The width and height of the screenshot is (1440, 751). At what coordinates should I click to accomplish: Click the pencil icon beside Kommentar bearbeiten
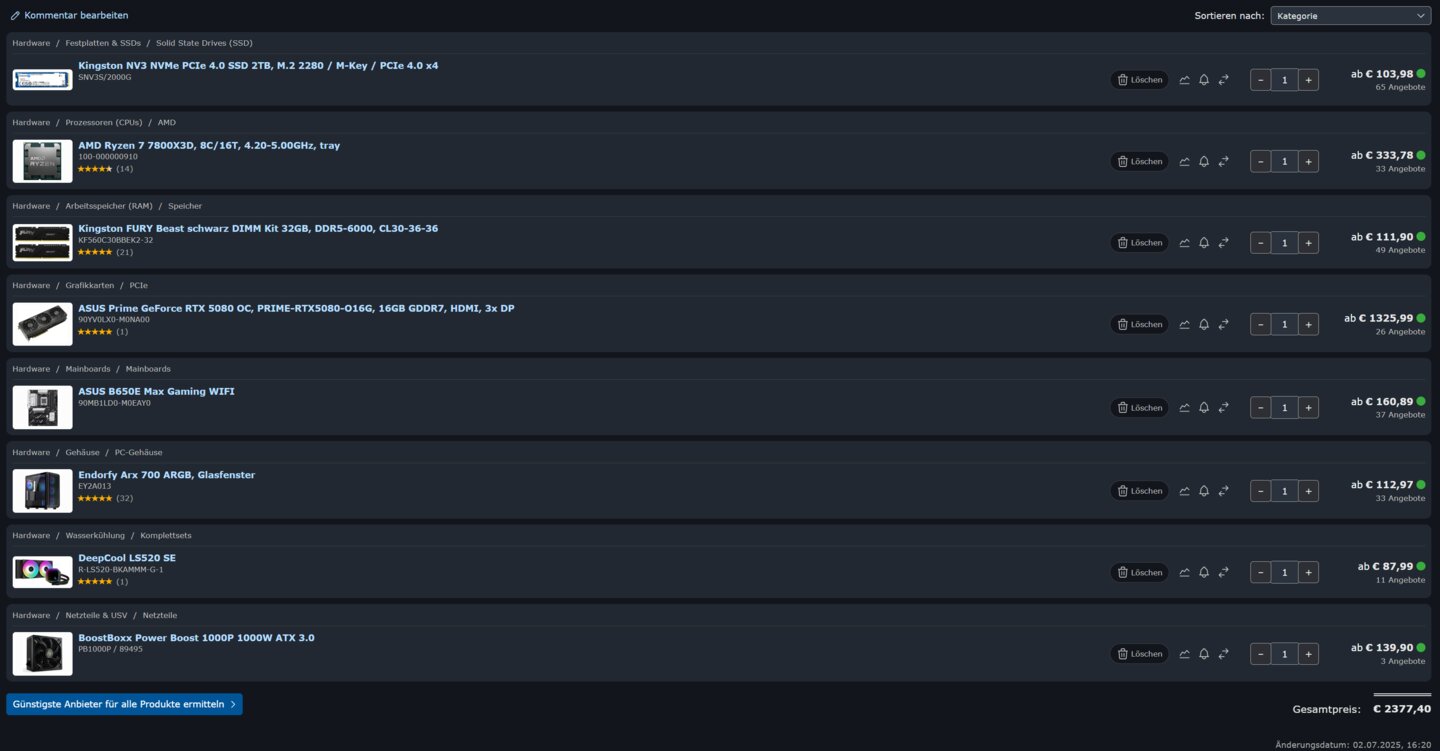(x=15, y=16)
